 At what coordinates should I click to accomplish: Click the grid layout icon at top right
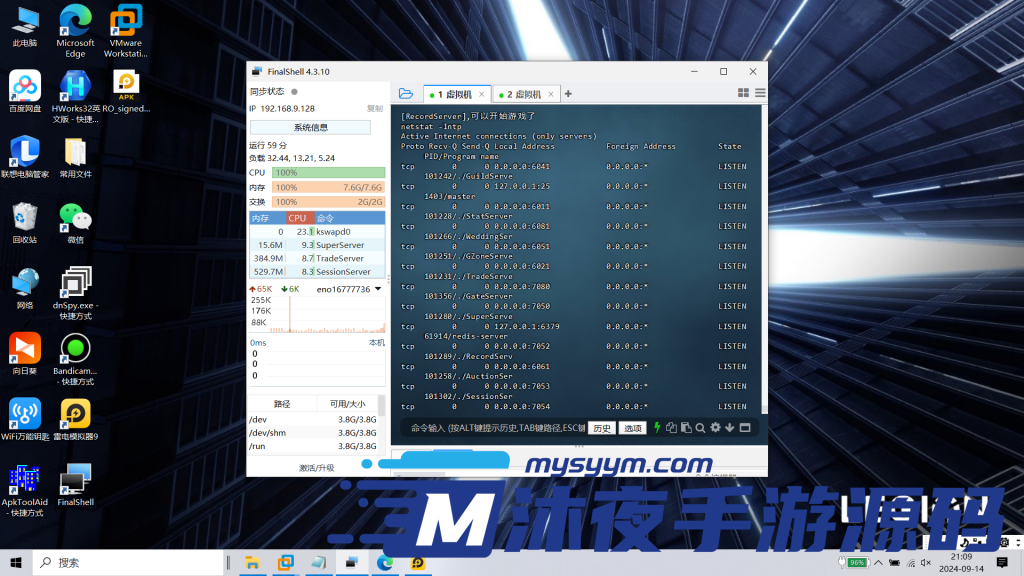tap(741, 93)
